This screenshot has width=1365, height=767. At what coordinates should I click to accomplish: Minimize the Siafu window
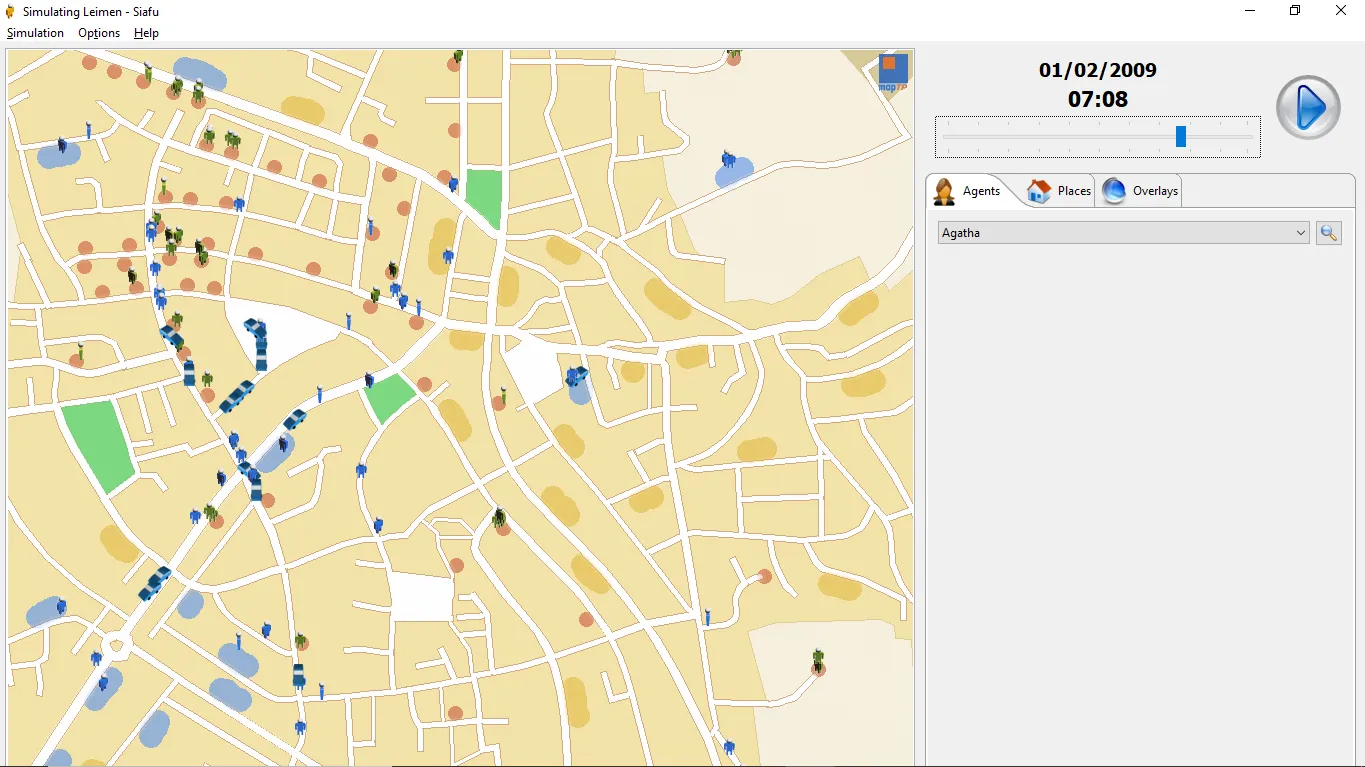click(1250, 11)
